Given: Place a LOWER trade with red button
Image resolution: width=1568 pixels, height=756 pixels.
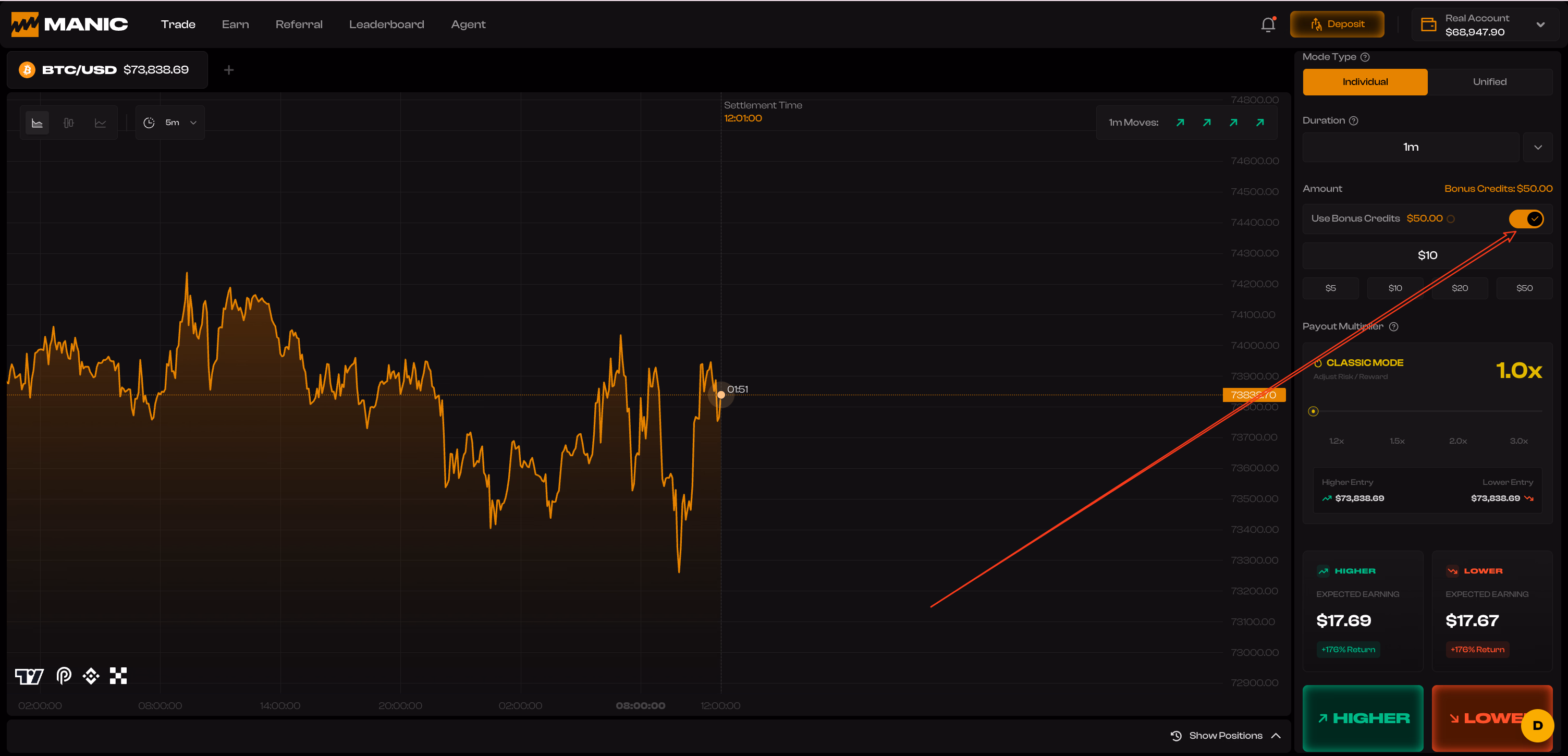Looking at the screenshot, I should pos(1492,718).
